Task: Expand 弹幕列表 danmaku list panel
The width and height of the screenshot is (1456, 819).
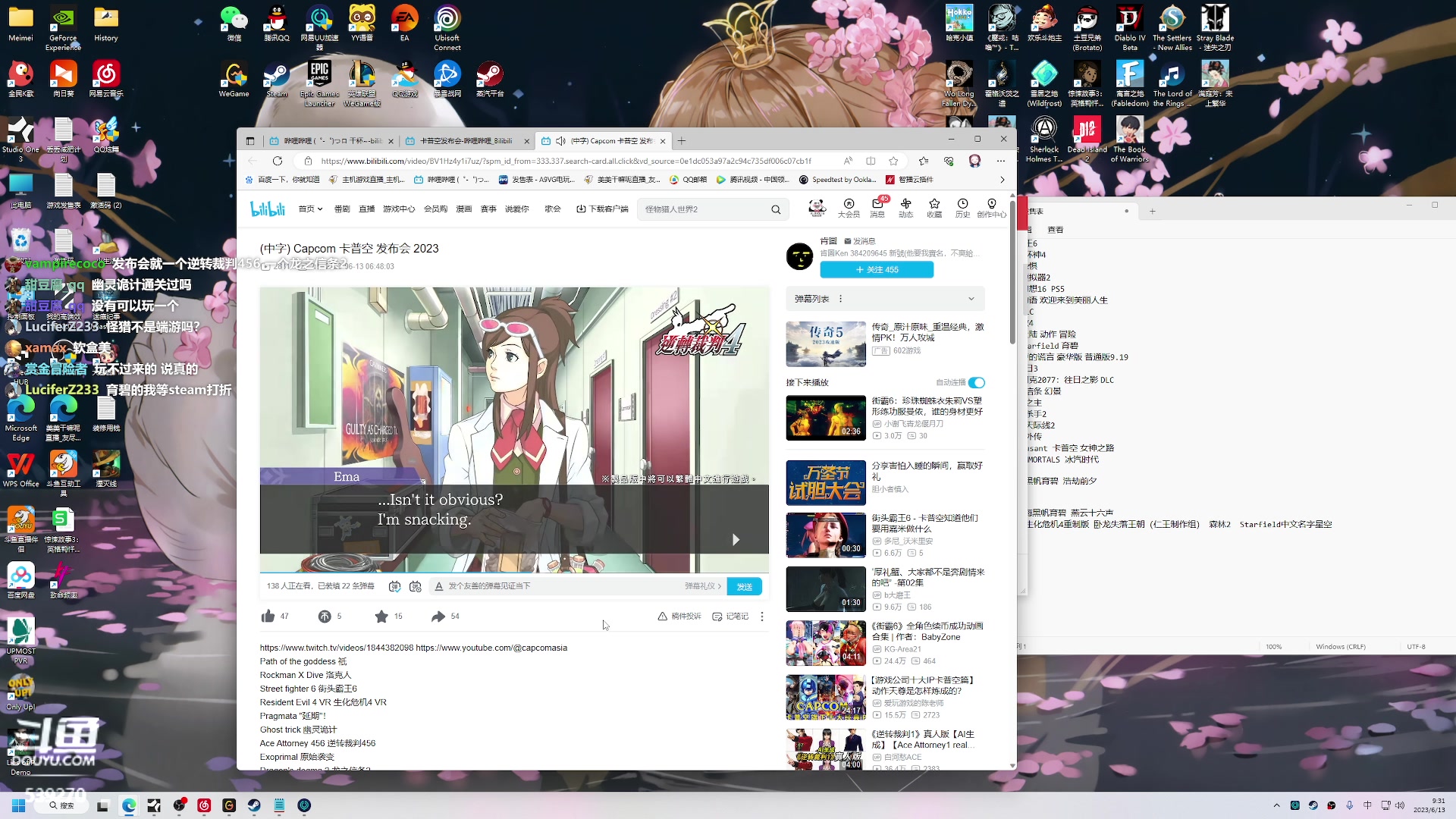Action: pyautogui.click(x=971, y=299)
